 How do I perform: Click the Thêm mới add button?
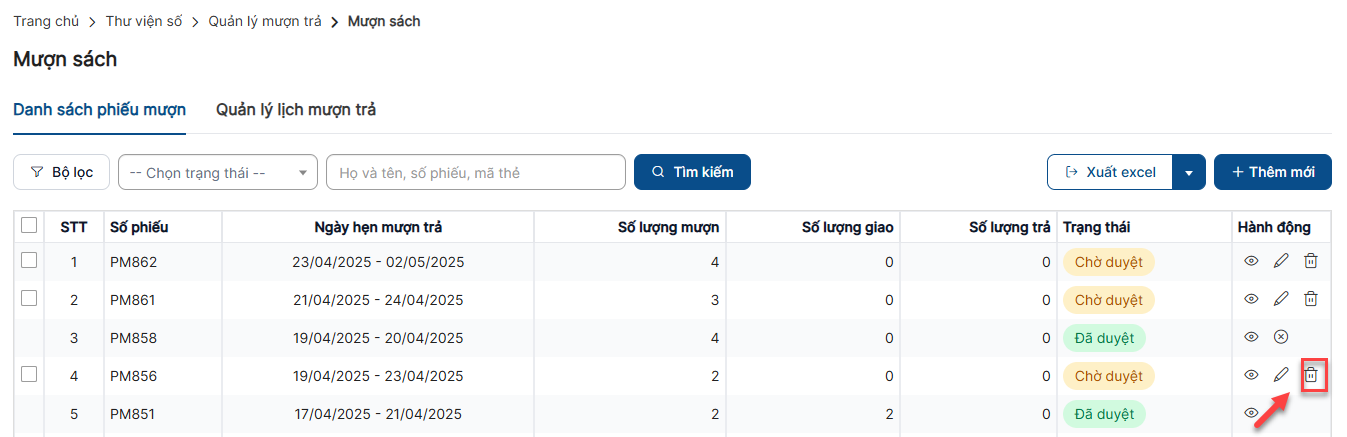coord(1272,172)
